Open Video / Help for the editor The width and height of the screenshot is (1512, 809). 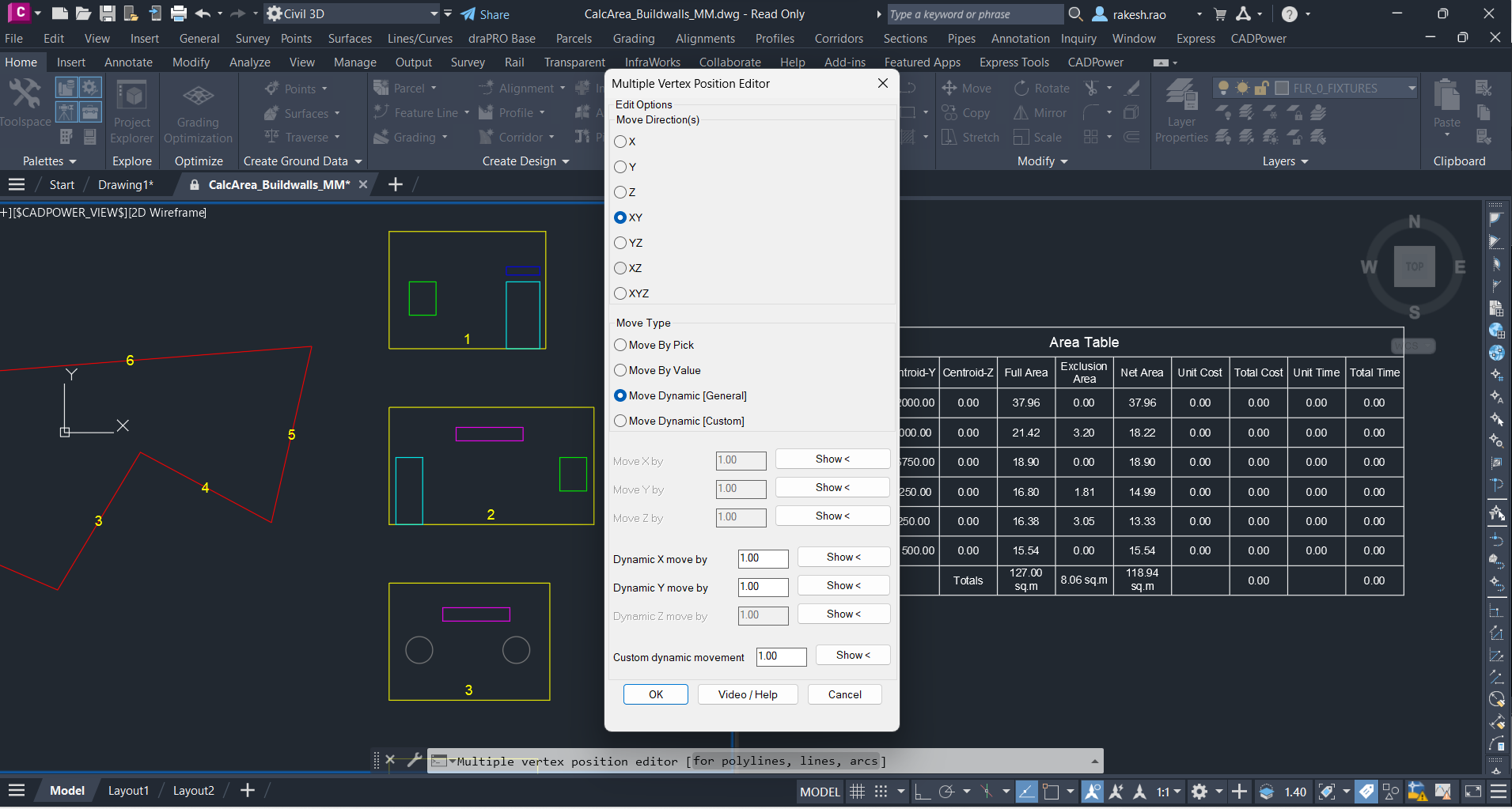pos(747,694)
